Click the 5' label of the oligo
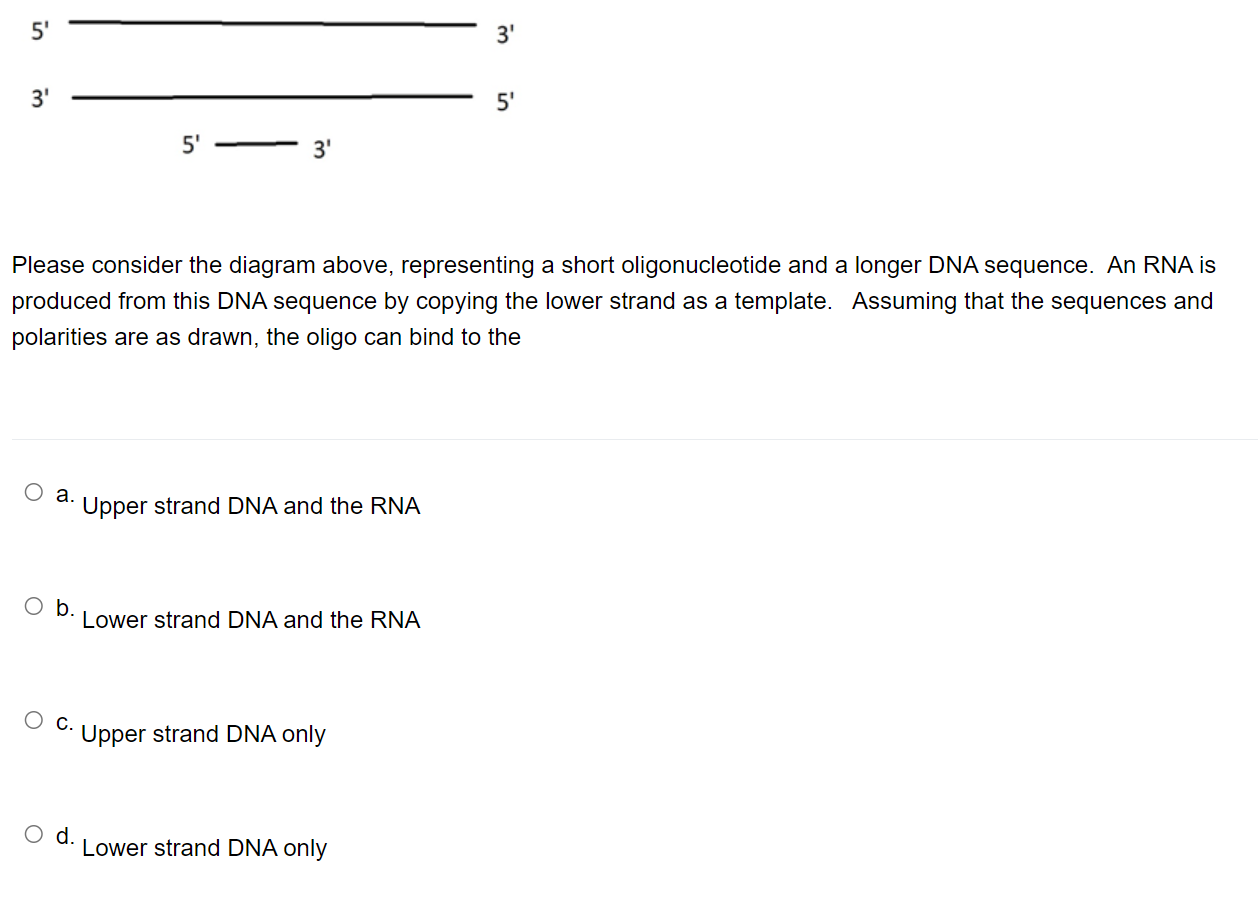The image size is (1258, 920). 190,145
